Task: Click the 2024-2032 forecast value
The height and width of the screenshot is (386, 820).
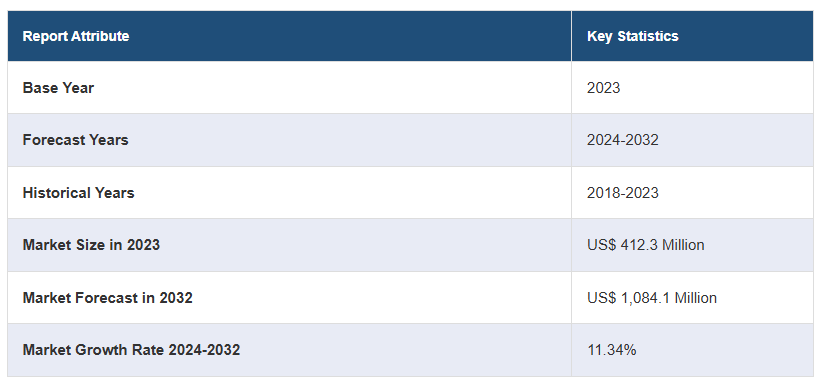Action: tap(623, 140)
